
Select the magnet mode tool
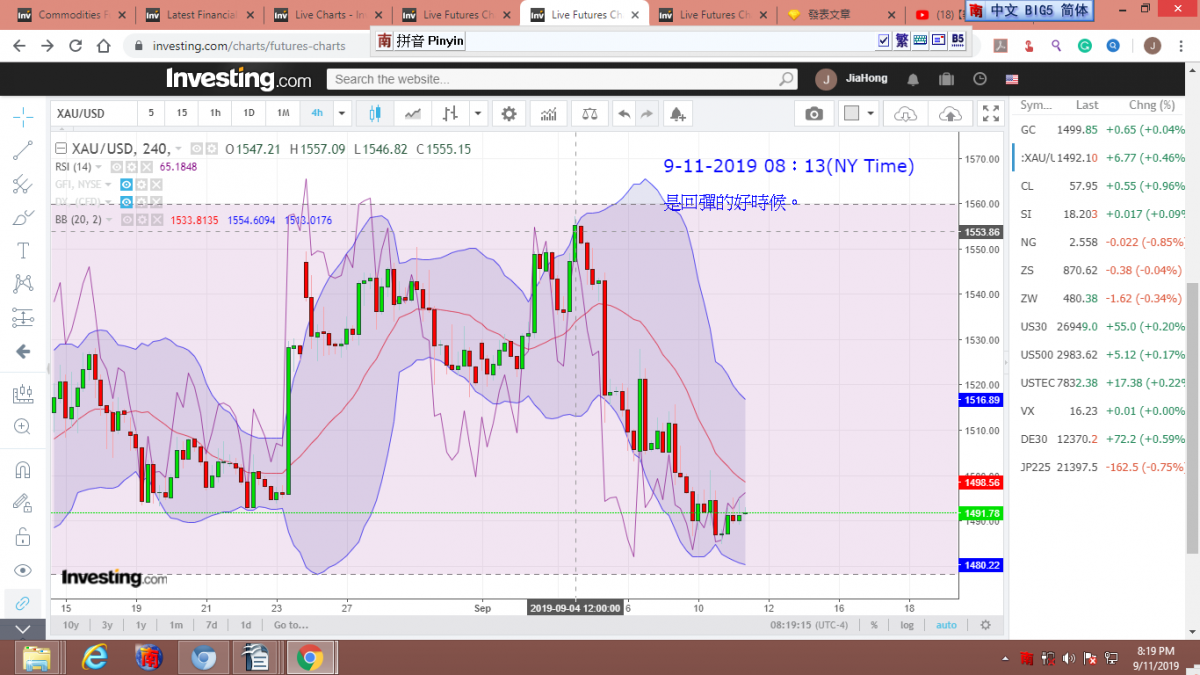(22, 469)
